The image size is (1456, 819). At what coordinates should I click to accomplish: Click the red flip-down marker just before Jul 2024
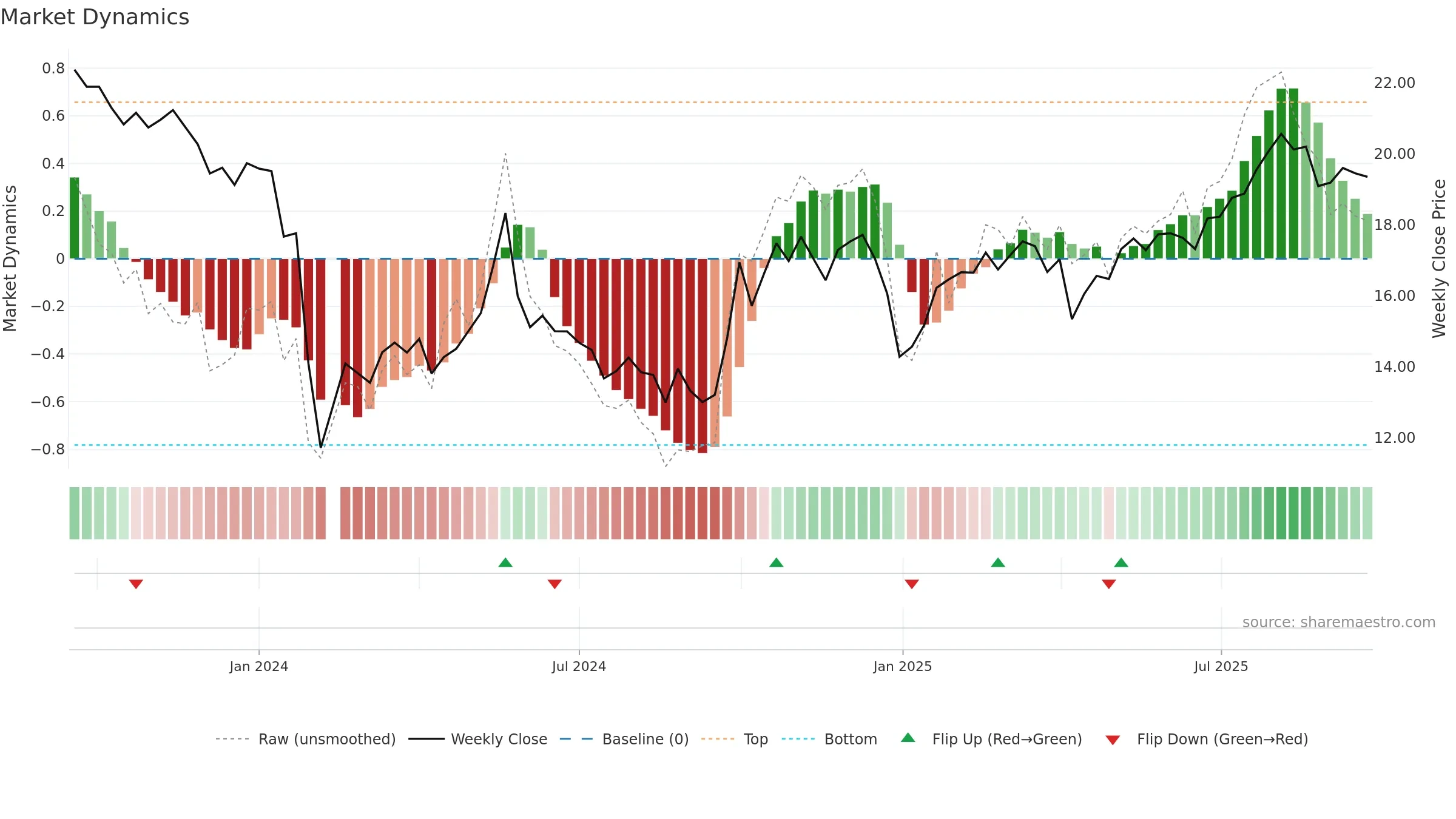(554, 584)
